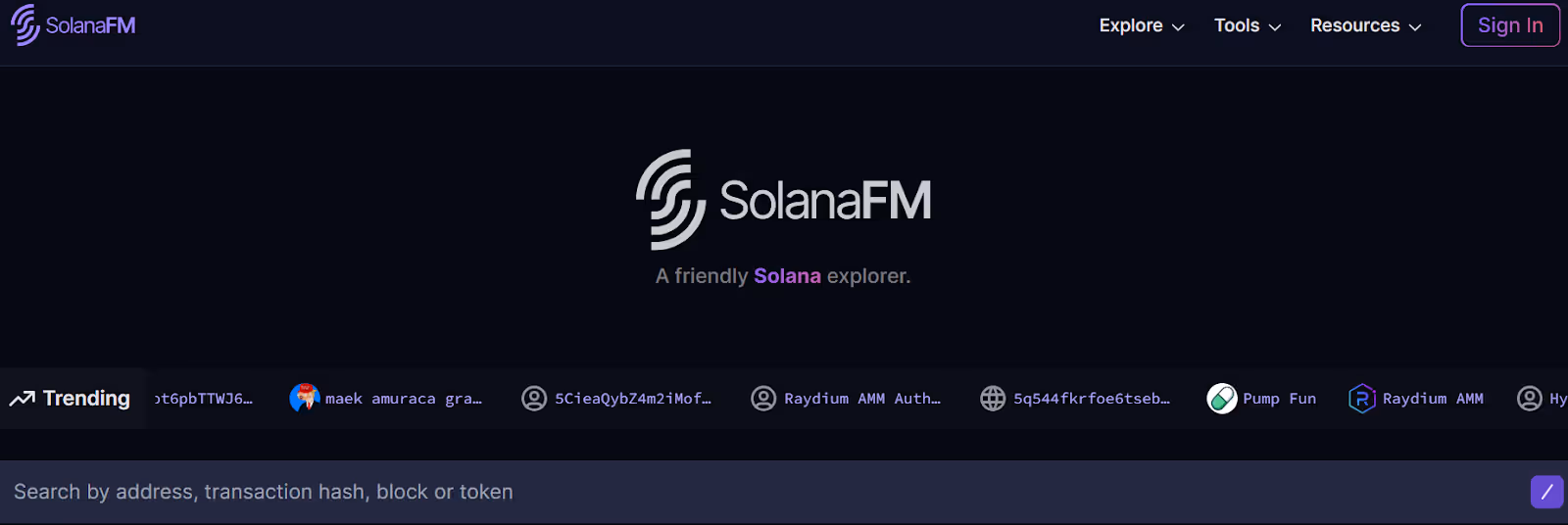The image size is (1568, 525).
Task: Click the purple Solana word in tagline
Action: [787, 276]
